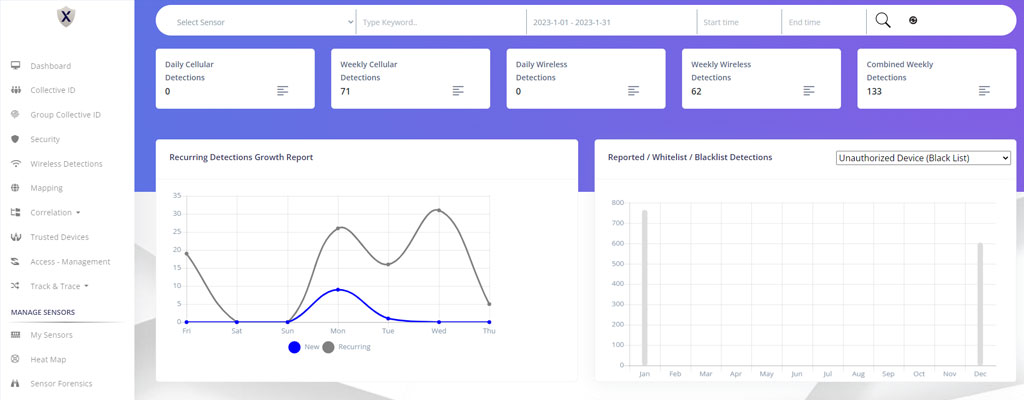The height and width of the screenshot is (400, 1024).
Task: Toggle the New series in chart legend
Action: pos(295,347)
